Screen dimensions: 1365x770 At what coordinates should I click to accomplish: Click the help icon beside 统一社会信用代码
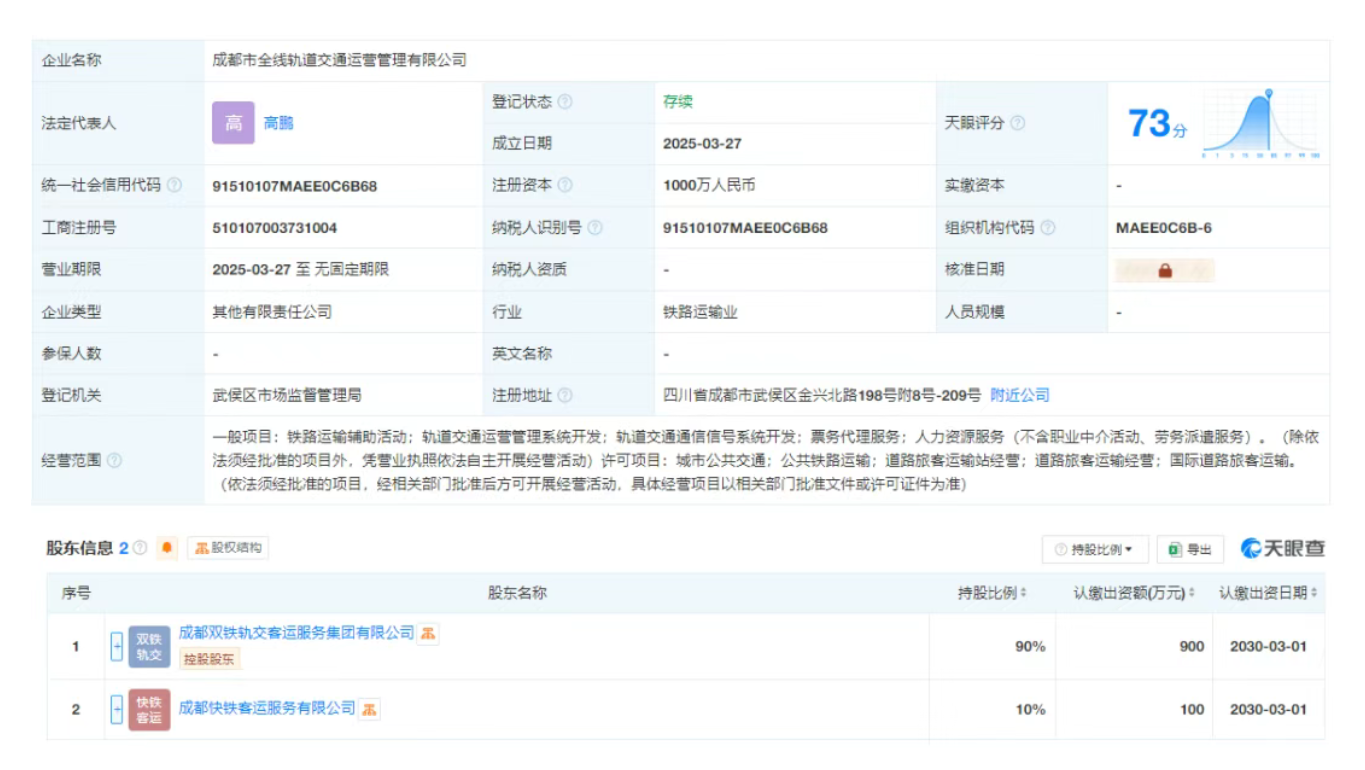coord(175,185)
